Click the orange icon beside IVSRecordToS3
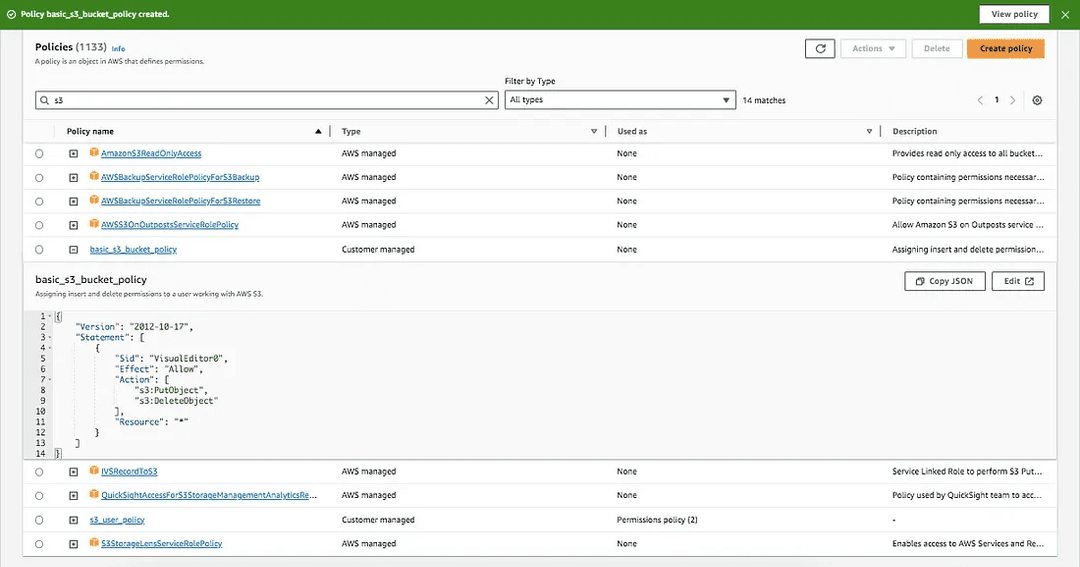Viewport: 1080px width, 567px height. pos(94,471)
